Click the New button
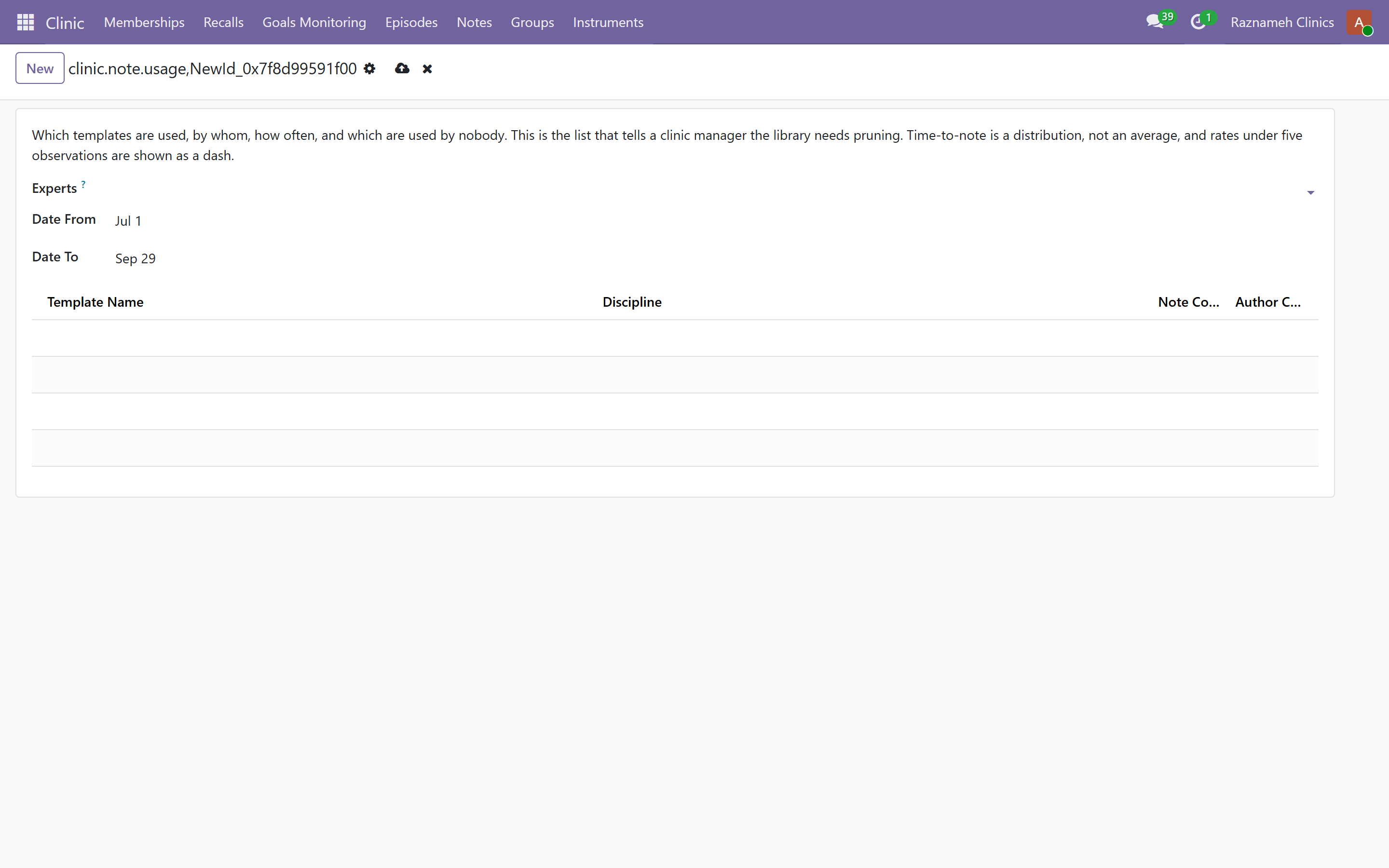1389x868 pixels. point(40,68)
